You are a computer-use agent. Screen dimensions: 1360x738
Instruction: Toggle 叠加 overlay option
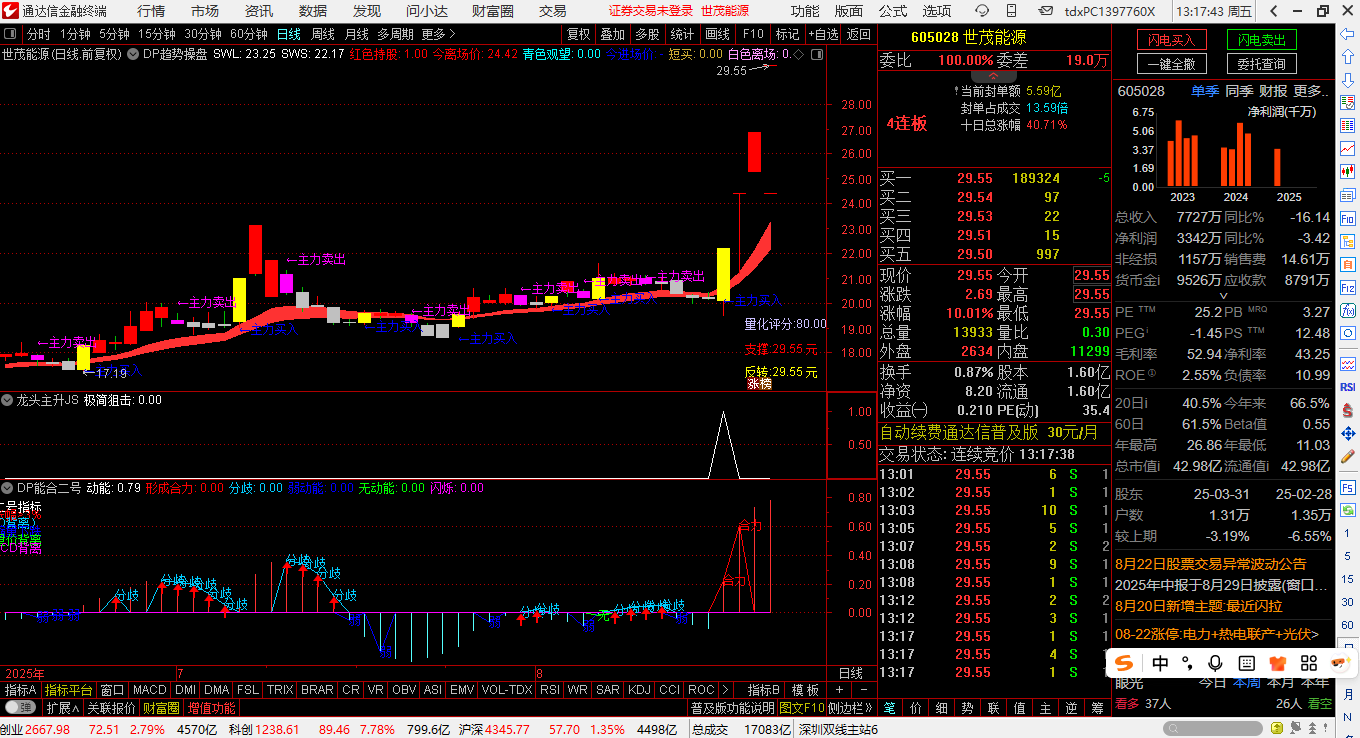[612, 34]
